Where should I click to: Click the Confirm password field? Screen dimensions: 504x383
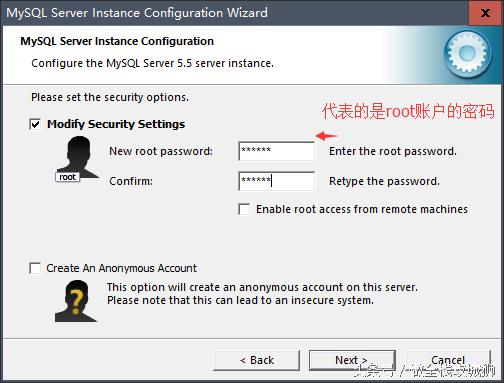276,181
